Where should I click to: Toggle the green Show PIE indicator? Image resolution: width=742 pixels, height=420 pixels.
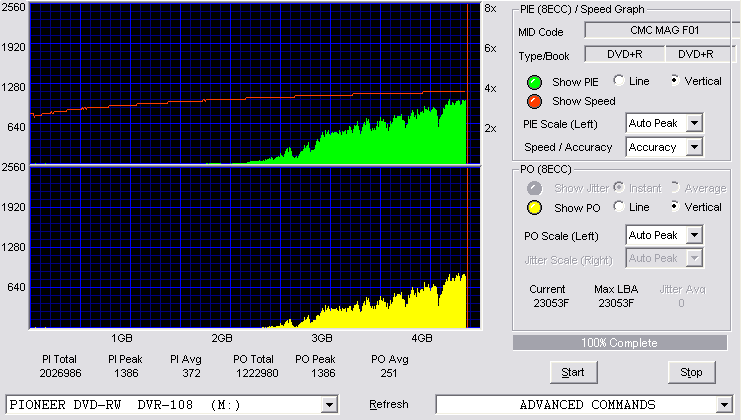(534, 82)
